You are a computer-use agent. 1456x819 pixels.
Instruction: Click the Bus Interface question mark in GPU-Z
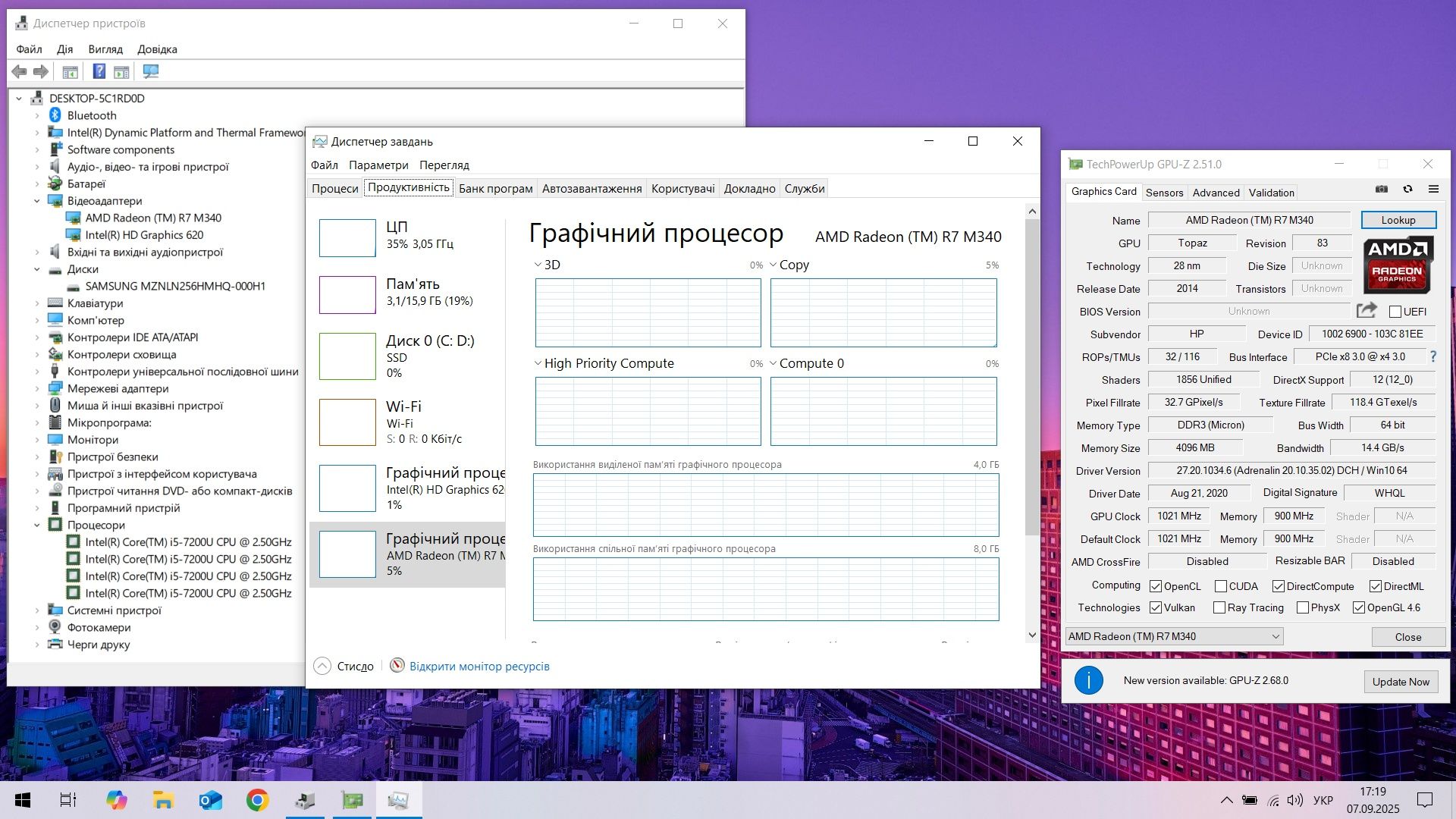(x=1433, y=356)
